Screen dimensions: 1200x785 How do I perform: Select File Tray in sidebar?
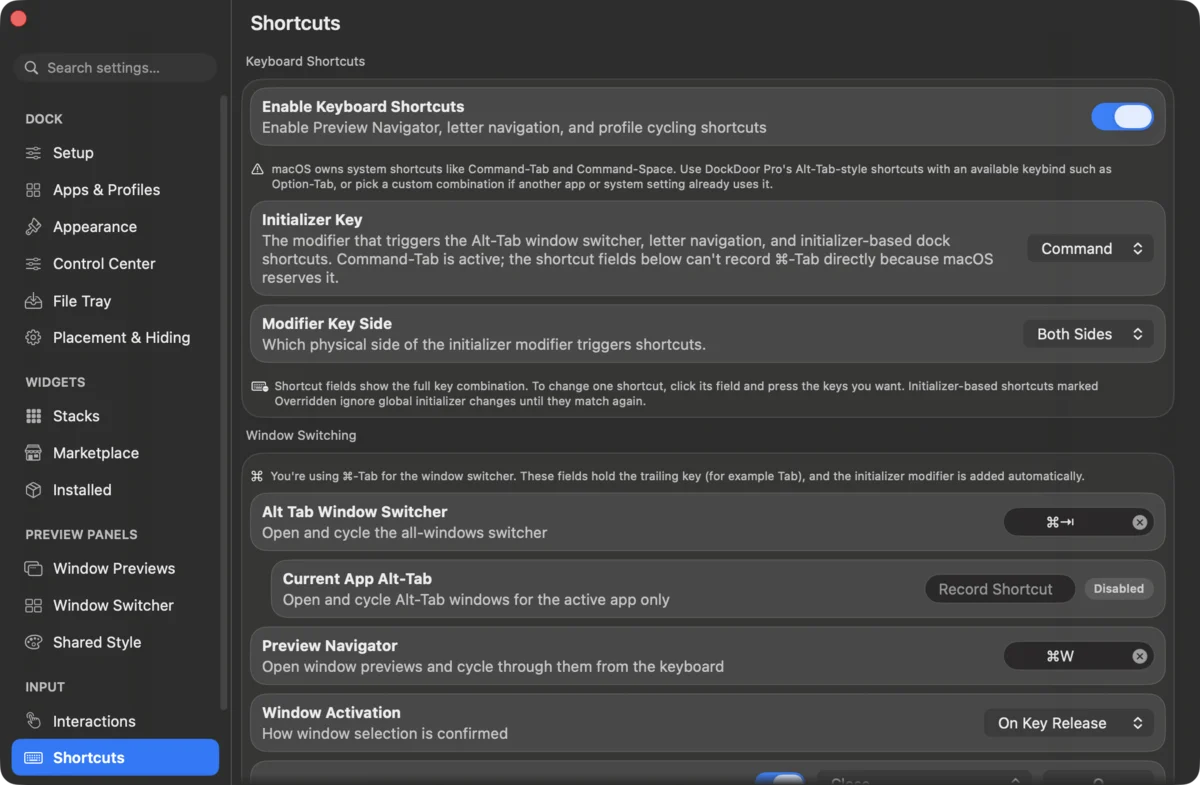[115, 301]
